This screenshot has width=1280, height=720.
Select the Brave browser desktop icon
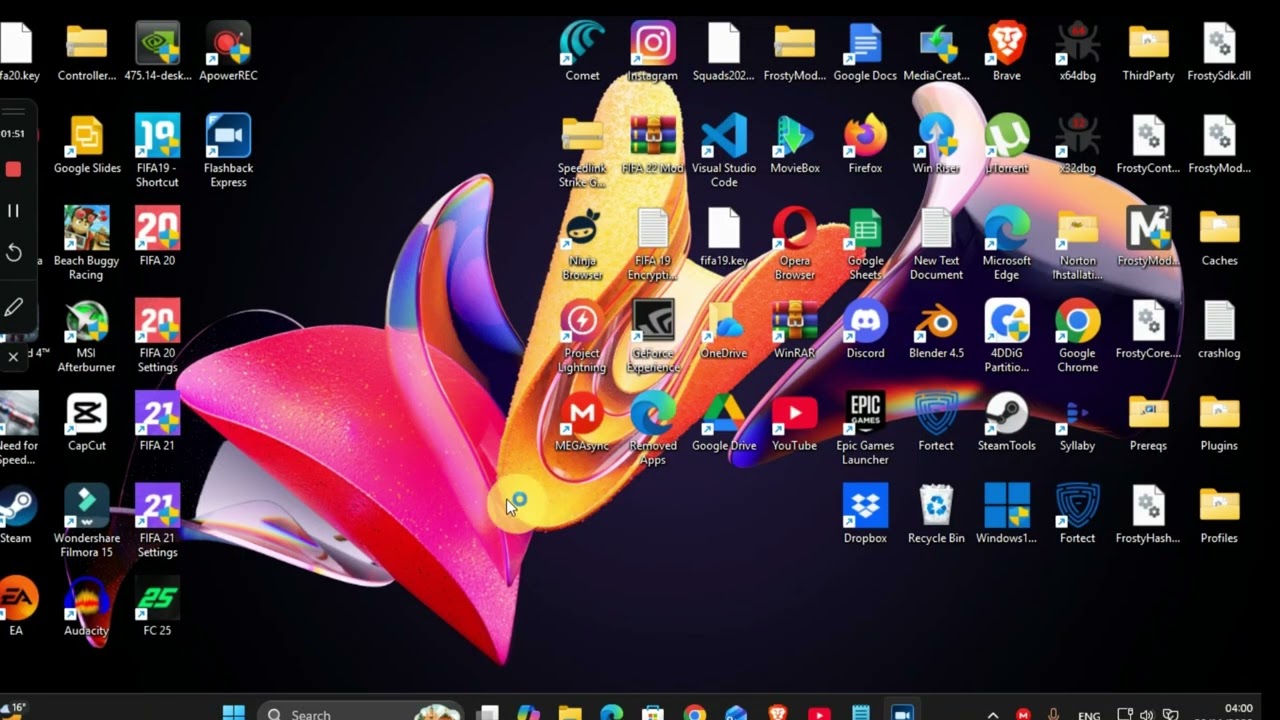[x=1007, y=53]
